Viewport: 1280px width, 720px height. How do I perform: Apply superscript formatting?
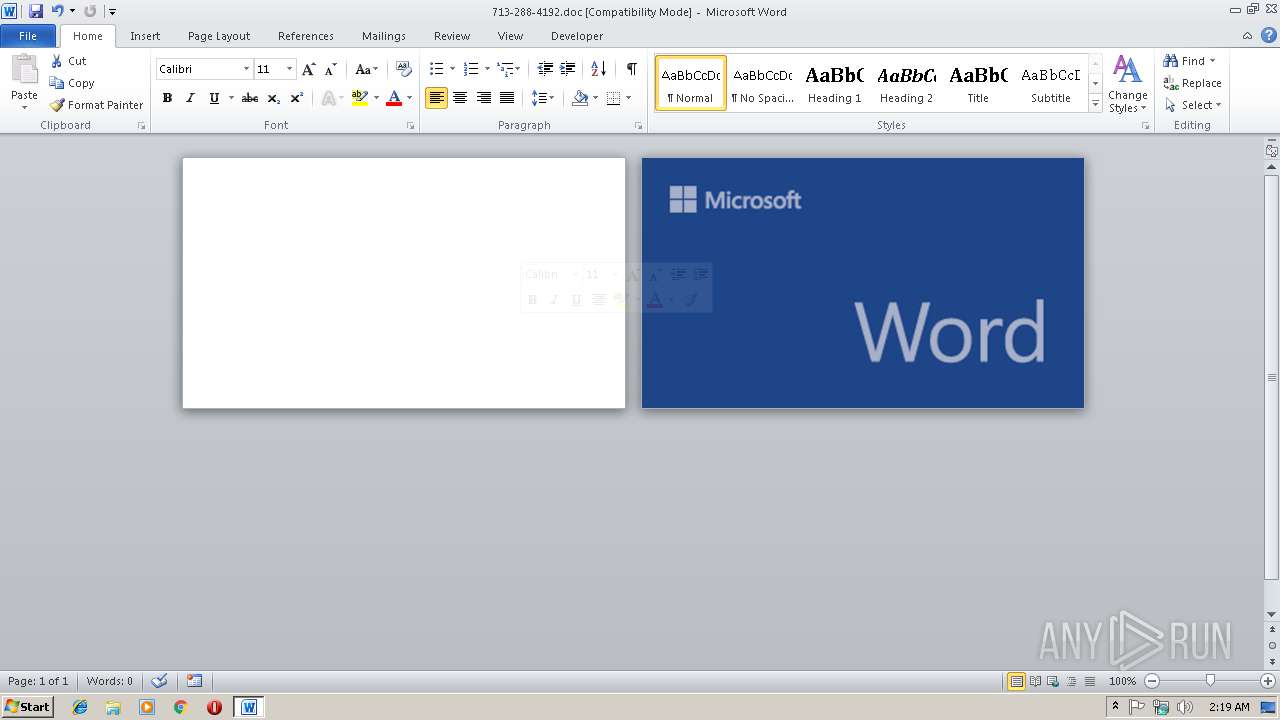[297, 98]
